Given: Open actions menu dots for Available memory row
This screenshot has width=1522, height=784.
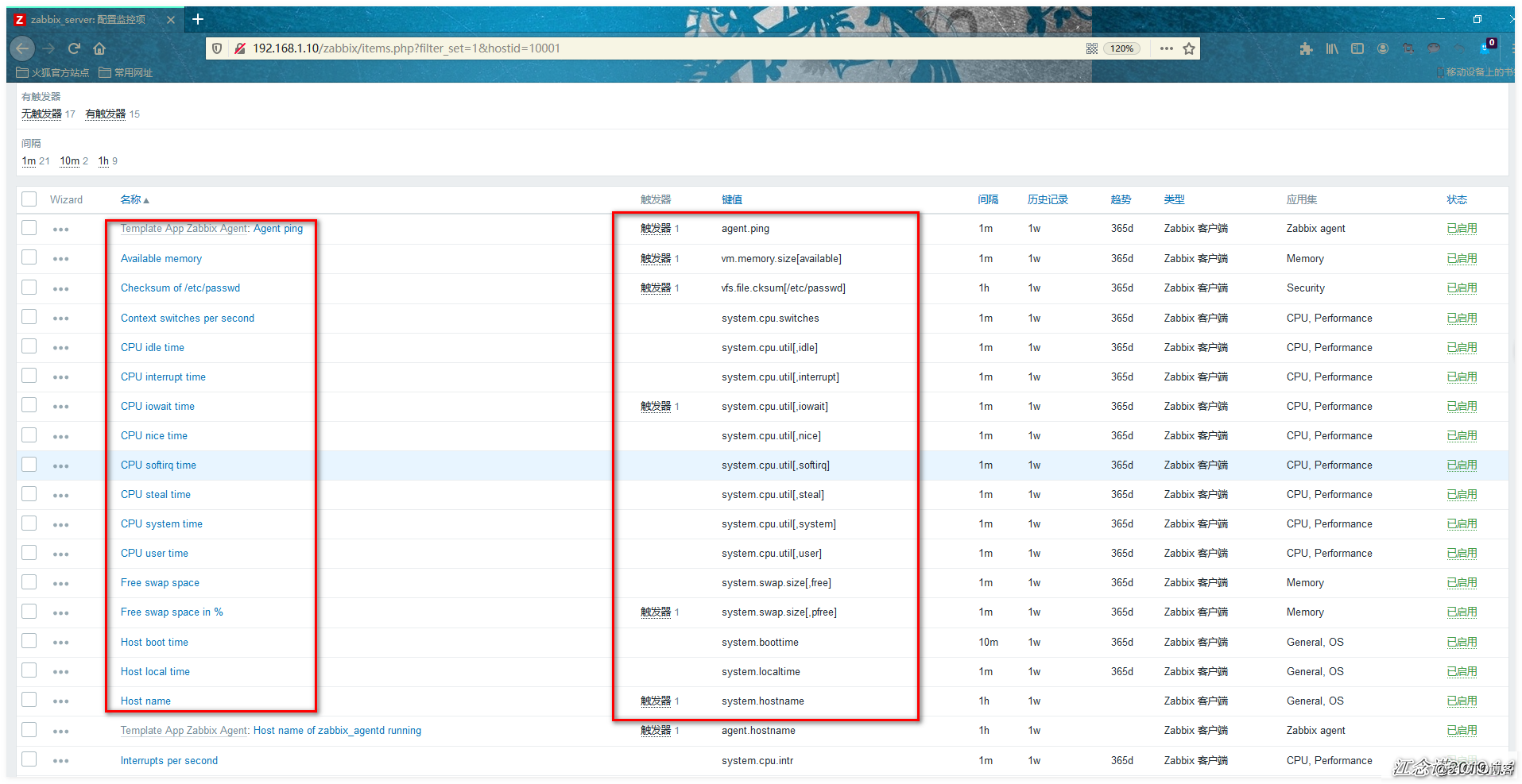Looking at the screenshot, I should tap(61, 259).
